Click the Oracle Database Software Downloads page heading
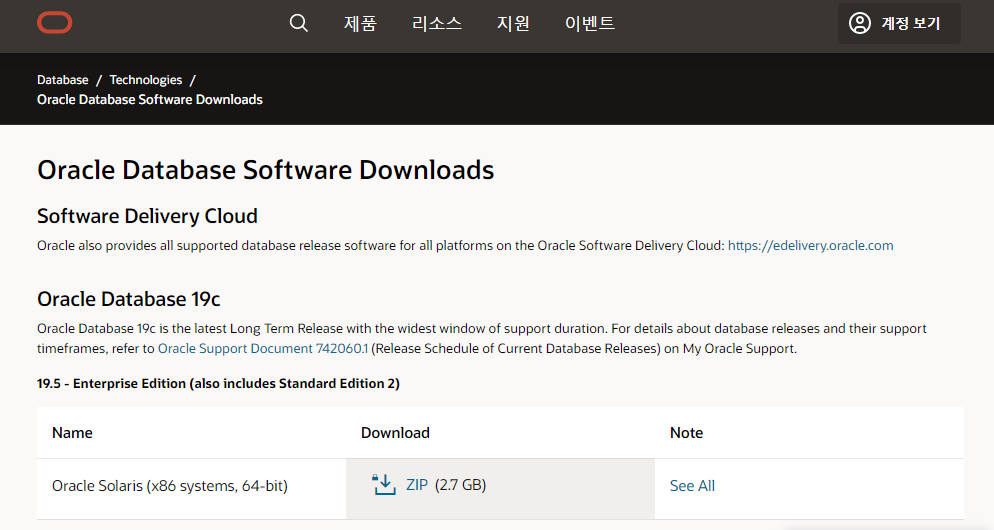Viewport: 994px width, 530px height. [x=266, y=170]
